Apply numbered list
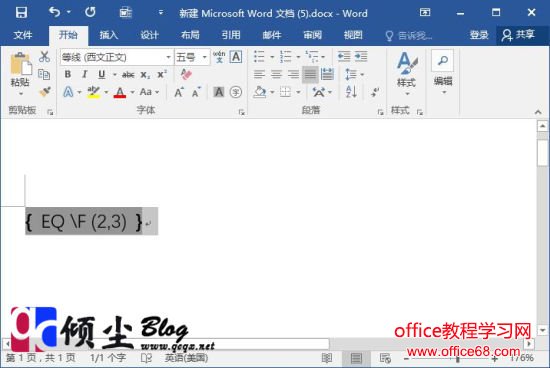The image size is (550, 368). click(x=285, y=56)
